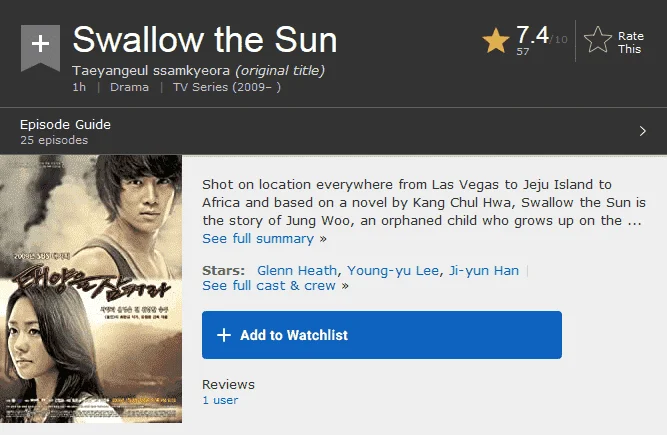The height and width of the screenshot is (435, 667).
Task: Open the Episode Guide section
Action: pyautogui.click(x=65, y=125)
